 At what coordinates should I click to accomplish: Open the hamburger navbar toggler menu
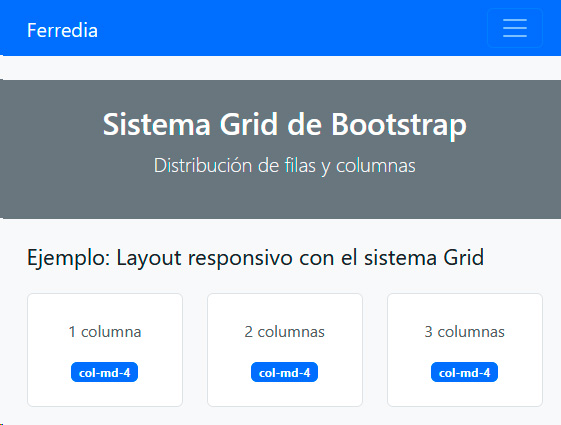coord(514,28)
